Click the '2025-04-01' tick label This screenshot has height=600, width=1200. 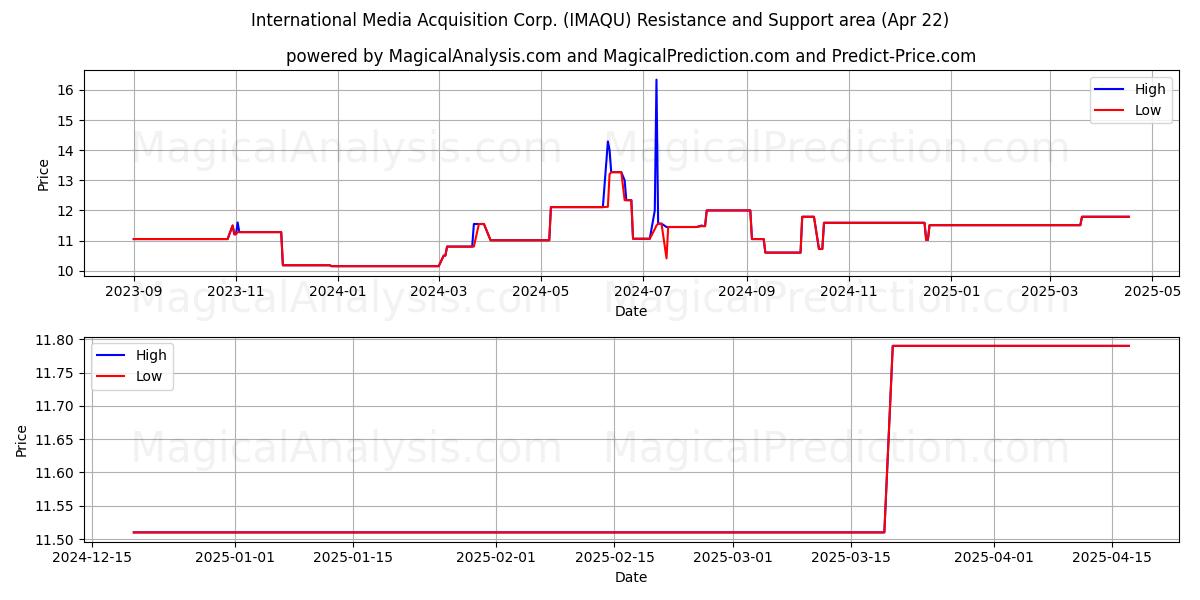click(994, 557)
